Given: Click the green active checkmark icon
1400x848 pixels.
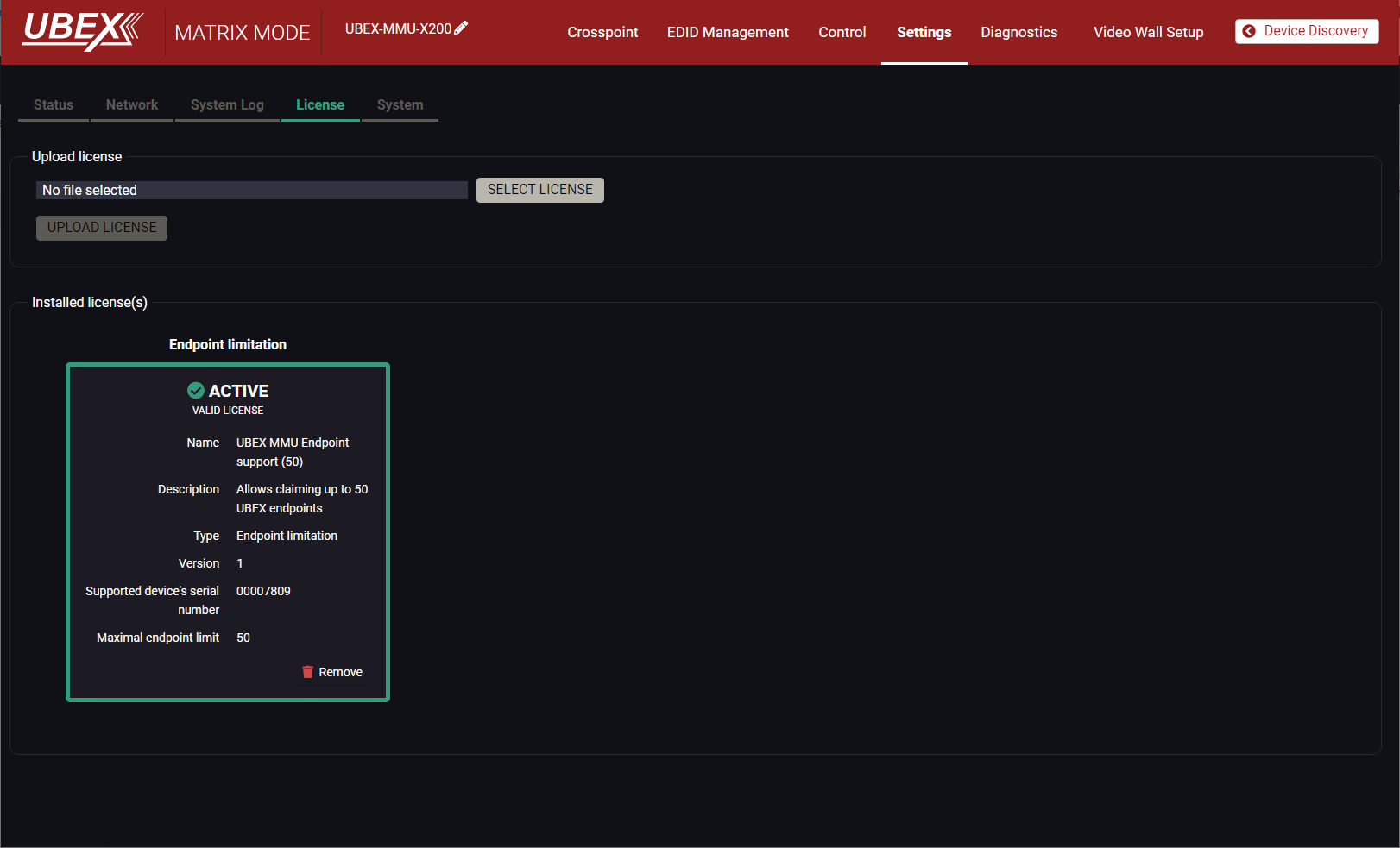Looking at the screenshot, I should pyautogui.click(x=196, y=391).
